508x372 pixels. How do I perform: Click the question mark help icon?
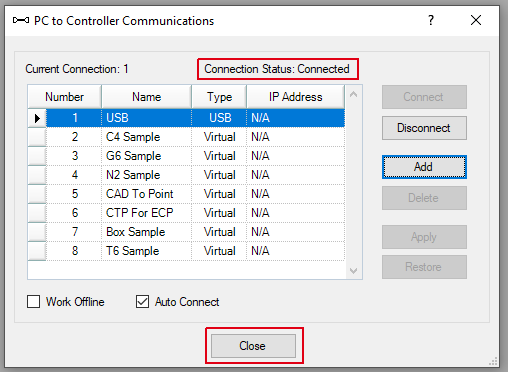click(431, 20)
